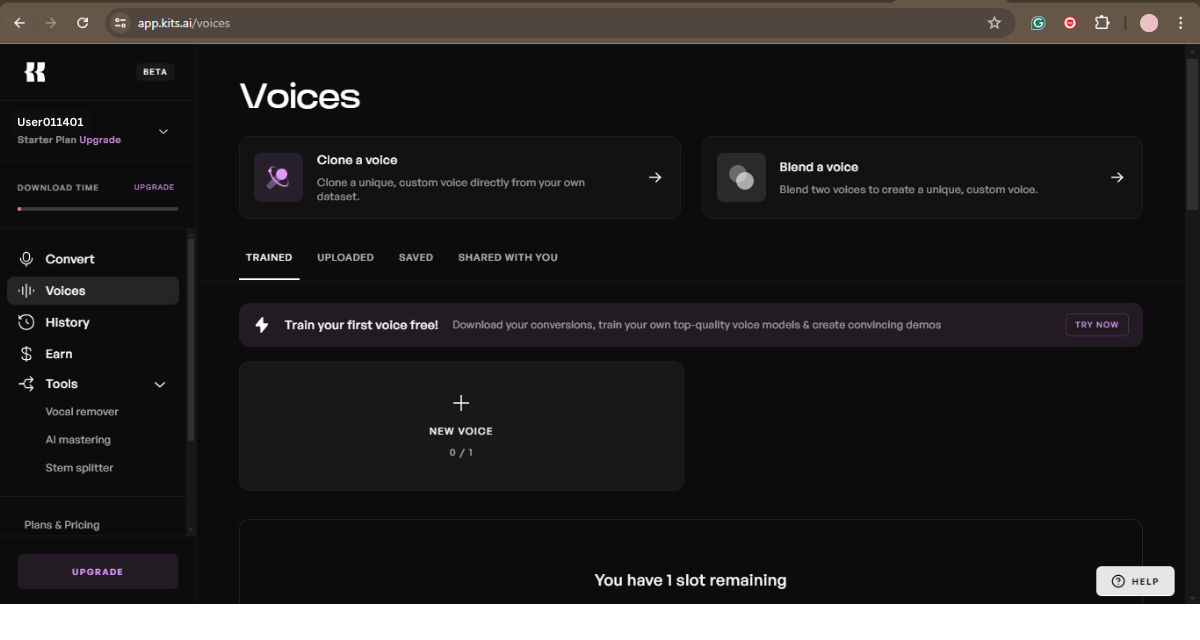The width and height of the screenshot is (1200, 640).
Task: Open Convert via the microphone icon
Action: pos(27,259)
